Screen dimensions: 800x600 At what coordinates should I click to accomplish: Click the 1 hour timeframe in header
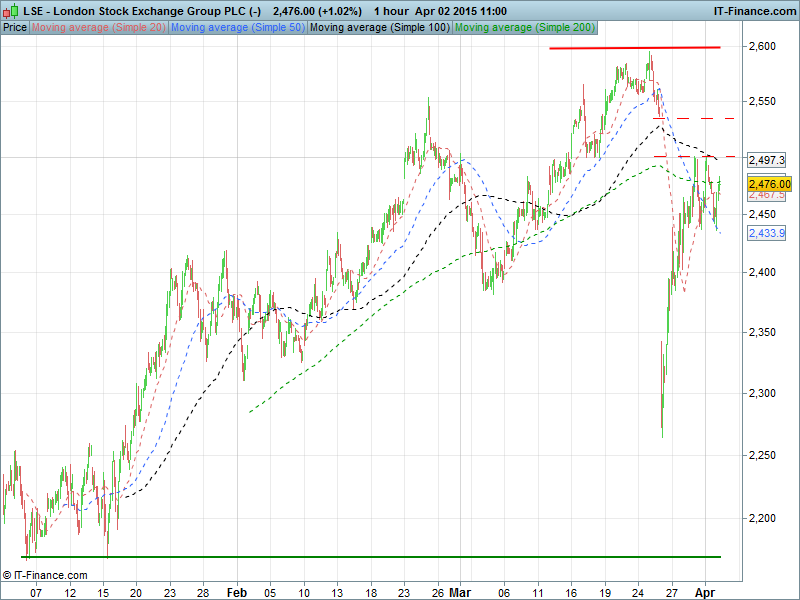(381, 10)
